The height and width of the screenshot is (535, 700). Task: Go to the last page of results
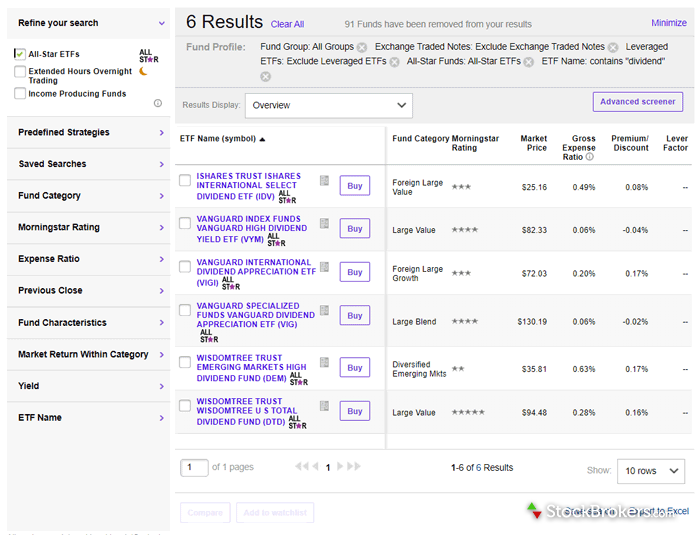click(354, 467)
